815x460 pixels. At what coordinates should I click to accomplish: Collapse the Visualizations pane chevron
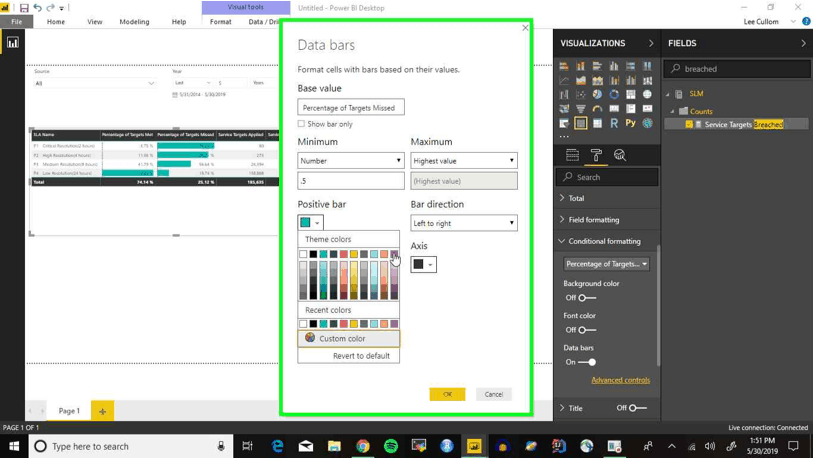(651, 43)
